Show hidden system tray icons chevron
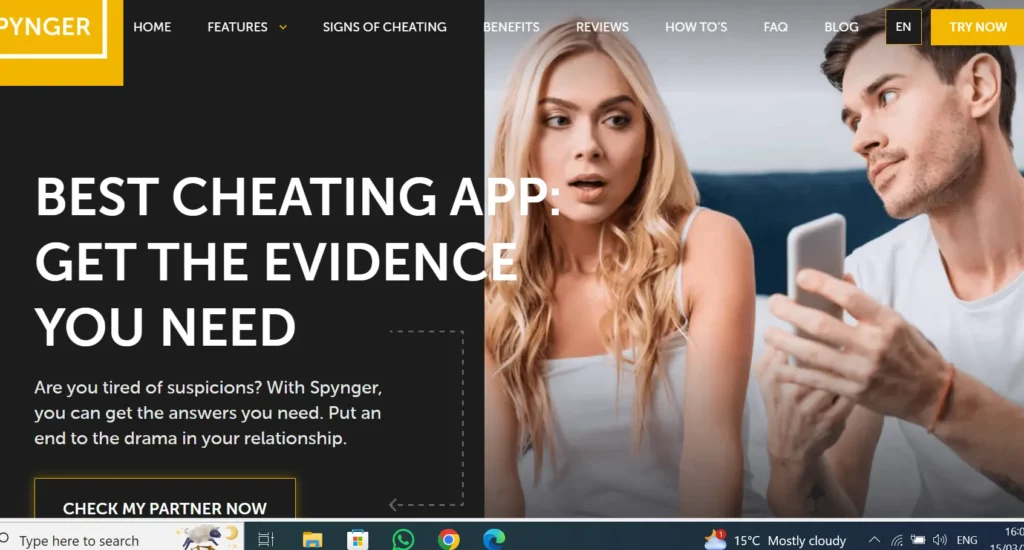Viewport: 1024px width, 550px height. (874, 540)
